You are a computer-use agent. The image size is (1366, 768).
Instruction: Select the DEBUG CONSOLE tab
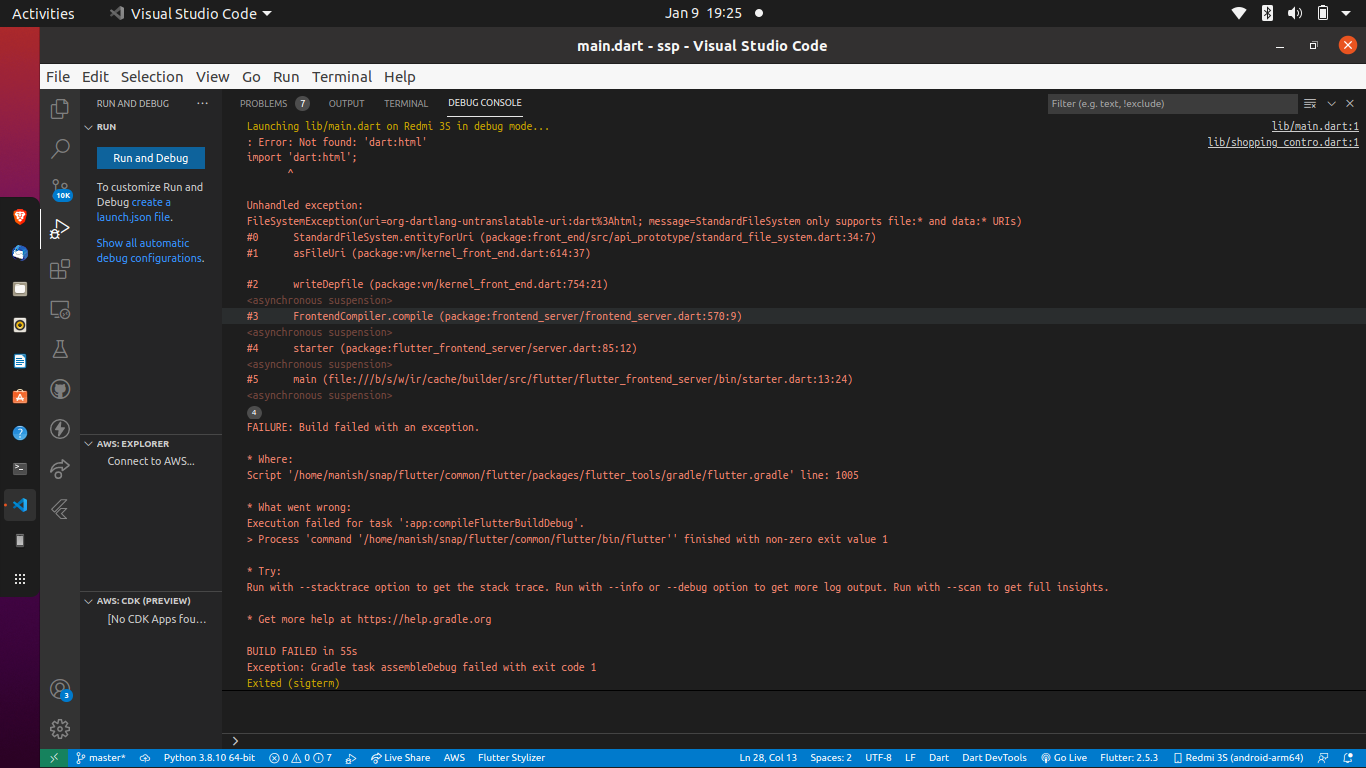click(x=485, y=103)
